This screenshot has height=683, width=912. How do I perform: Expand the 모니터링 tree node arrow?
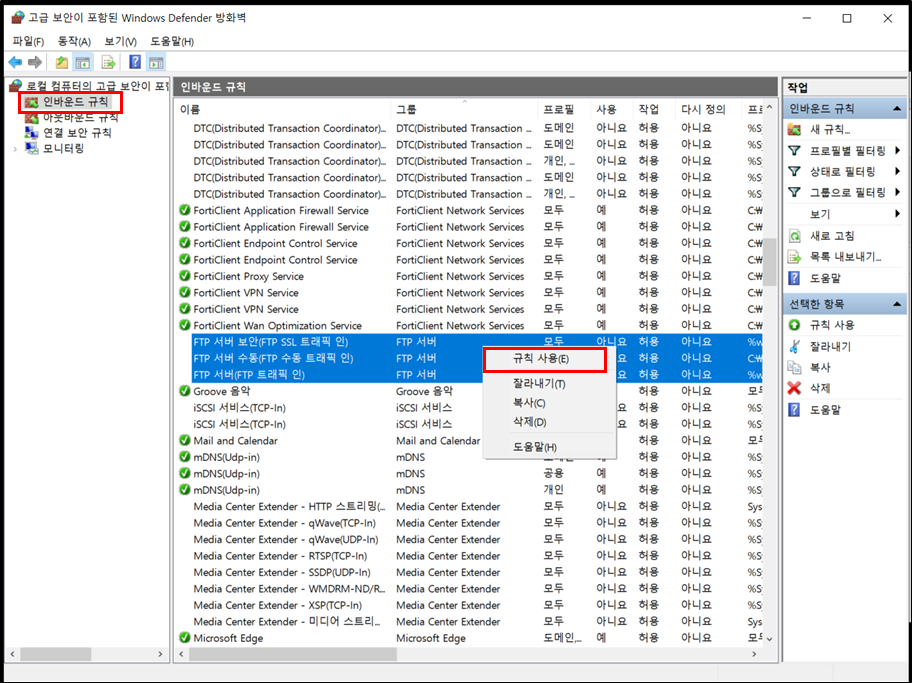pos(15,149)
